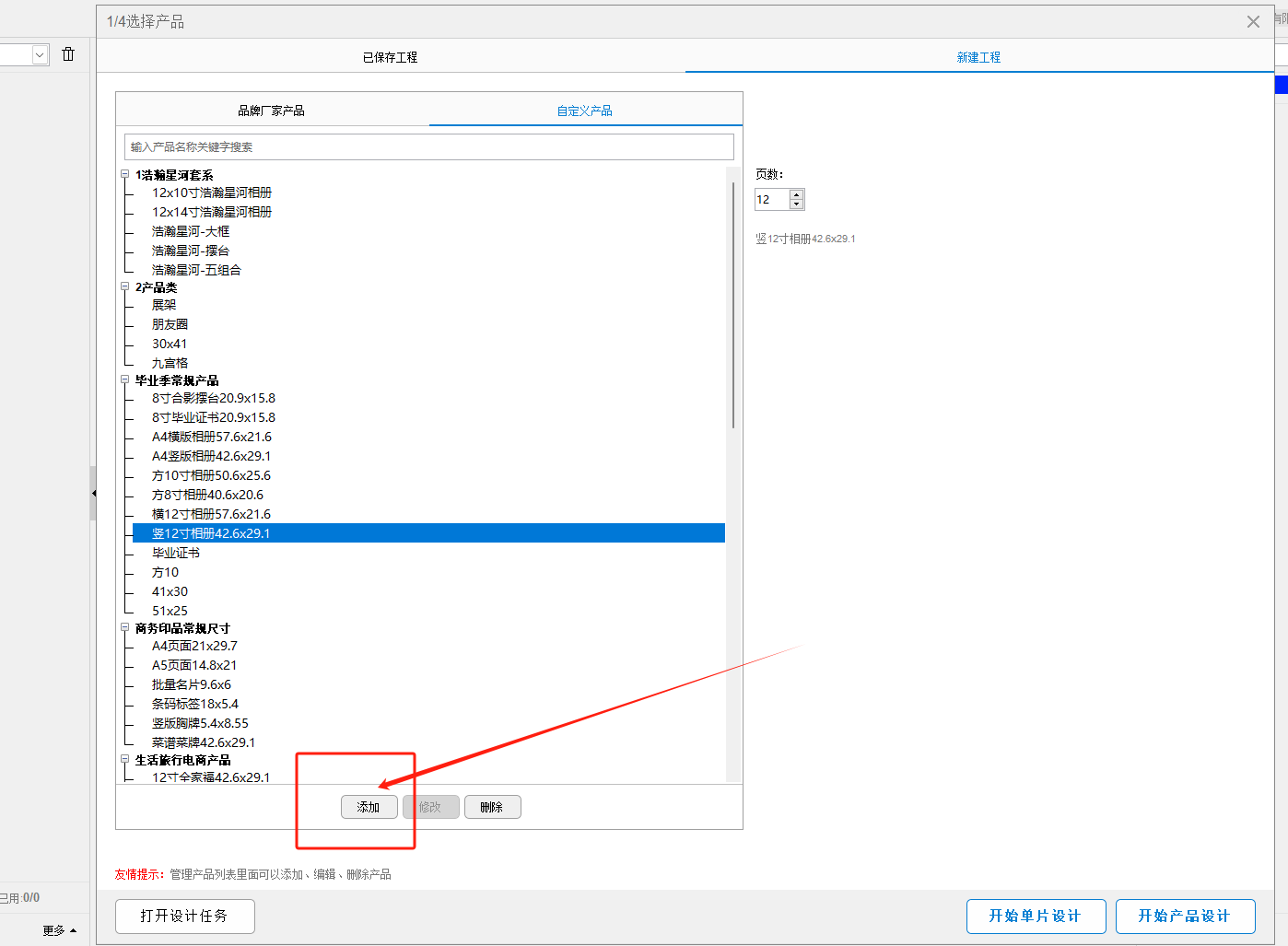The image size is (1288, 946).
Task: Select 12x14寸浩瀚星河相册
Action: pyautogui.click(x=212, y=212)
